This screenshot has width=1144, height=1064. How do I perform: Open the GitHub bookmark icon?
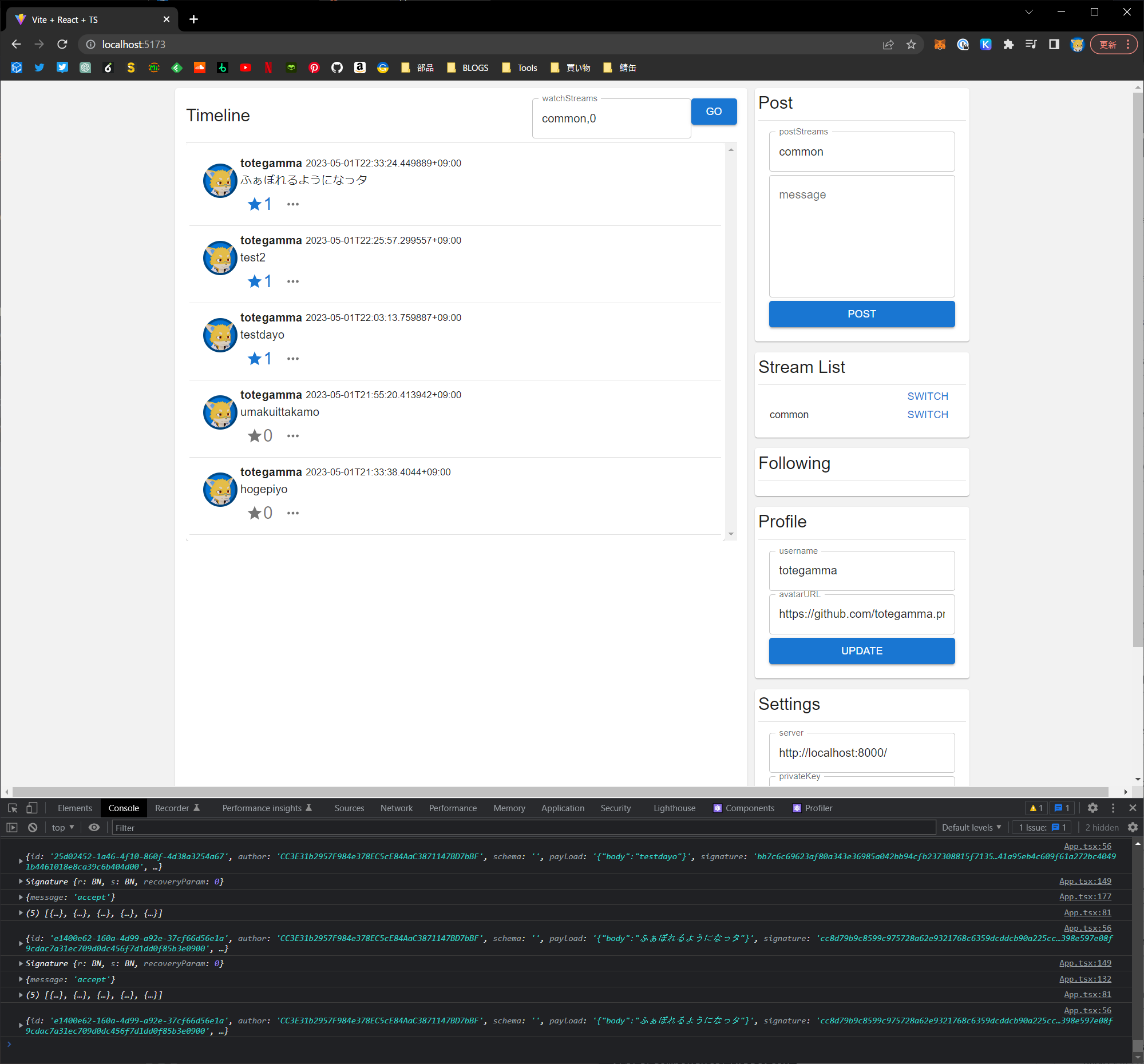point(337,68)
